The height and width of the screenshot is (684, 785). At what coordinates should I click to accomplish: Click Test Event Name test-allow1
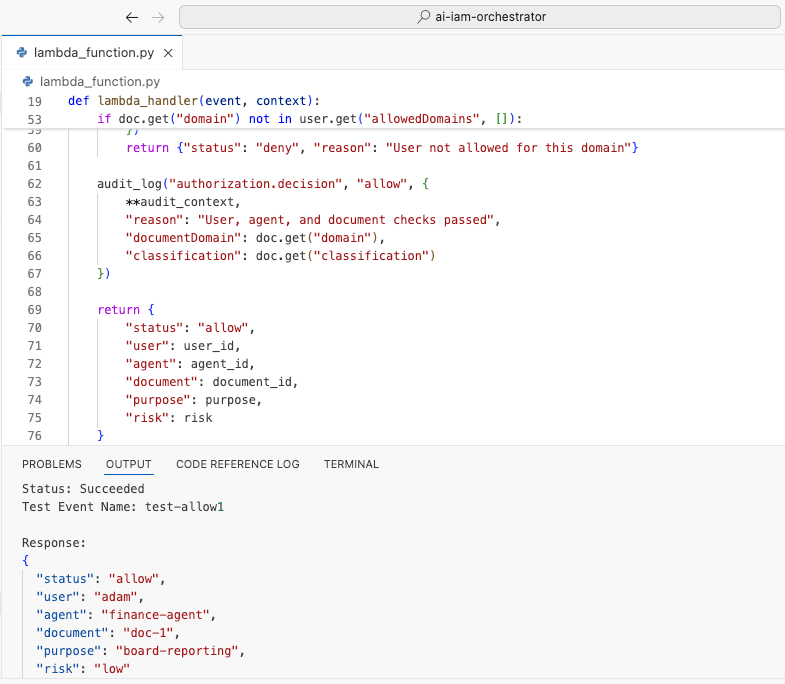click(123, 507)
